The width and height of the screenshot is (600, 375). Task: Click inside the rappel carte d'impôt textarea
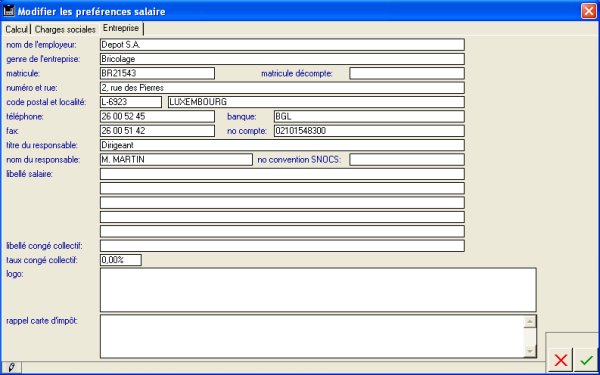[311, 336]
